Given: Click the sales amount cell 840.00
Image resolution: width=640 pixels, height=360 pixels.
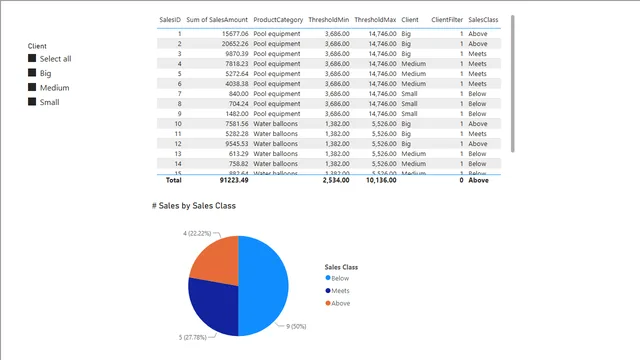Looking at the screenshot, I should pyautogui.click(x=238, y=93).
